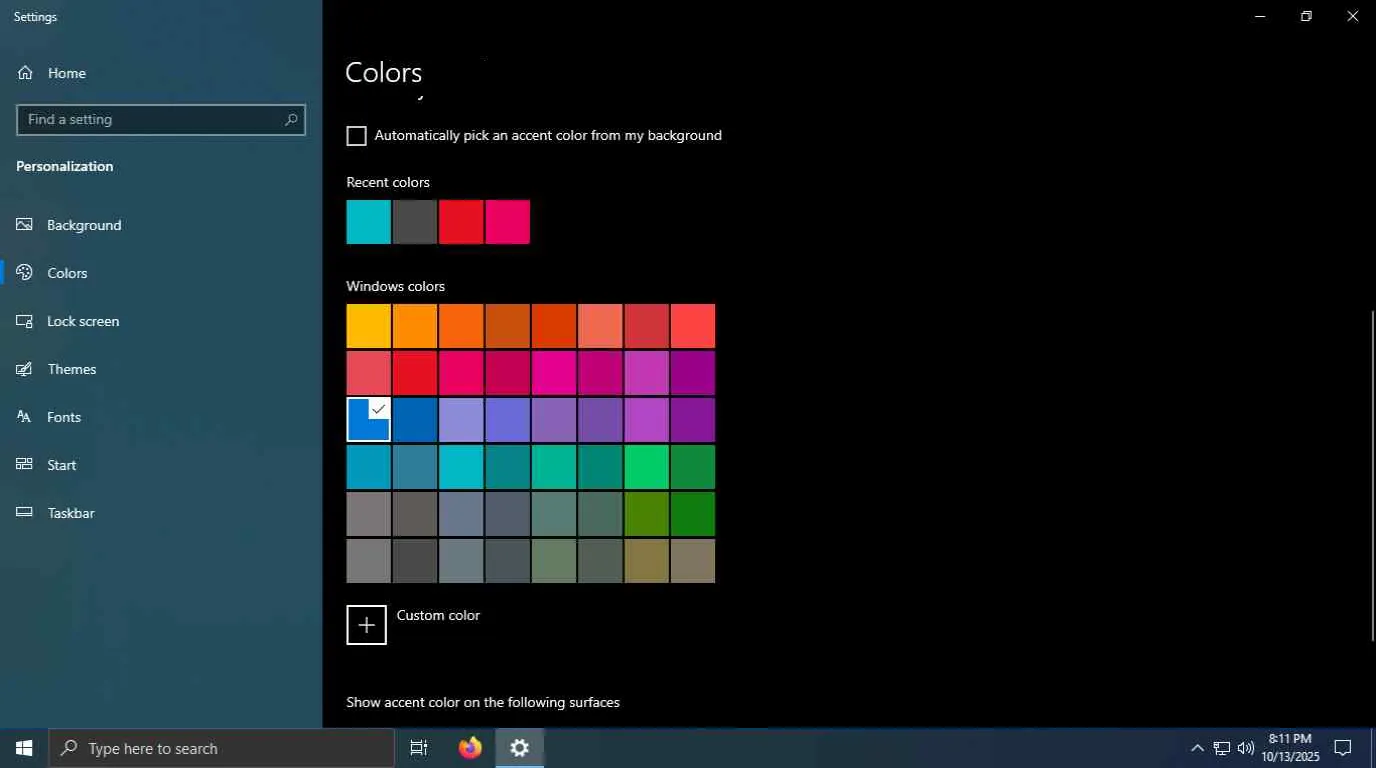The width and height of the screenshot is (1376, 768).
Task: Choose the dark gray Recent colors swatch
Action: pyautogui.click(x=415, y=222)
